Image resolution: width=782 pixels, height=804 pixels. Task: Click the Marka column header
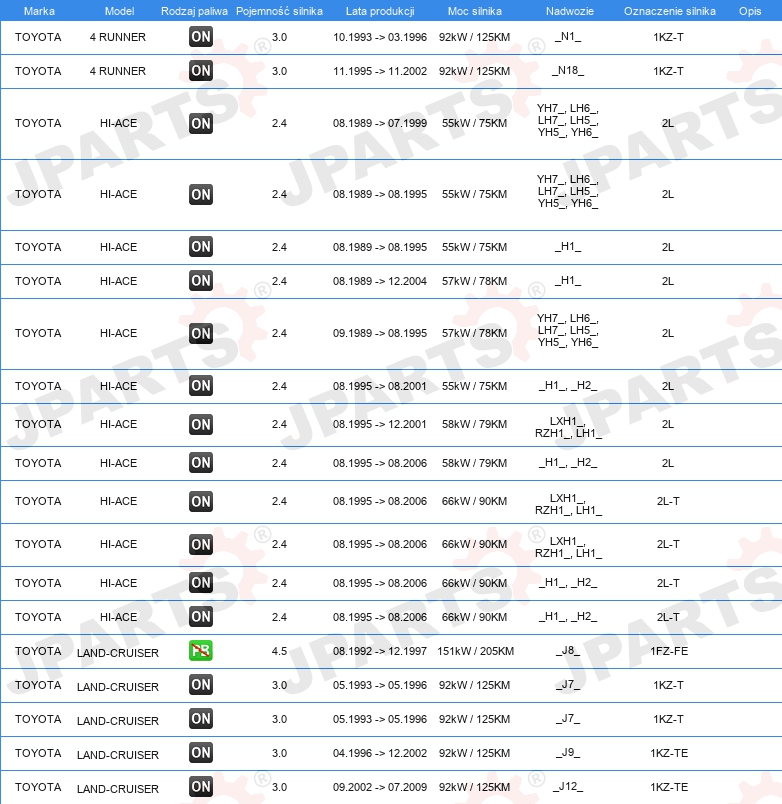(x=38, y=10)
